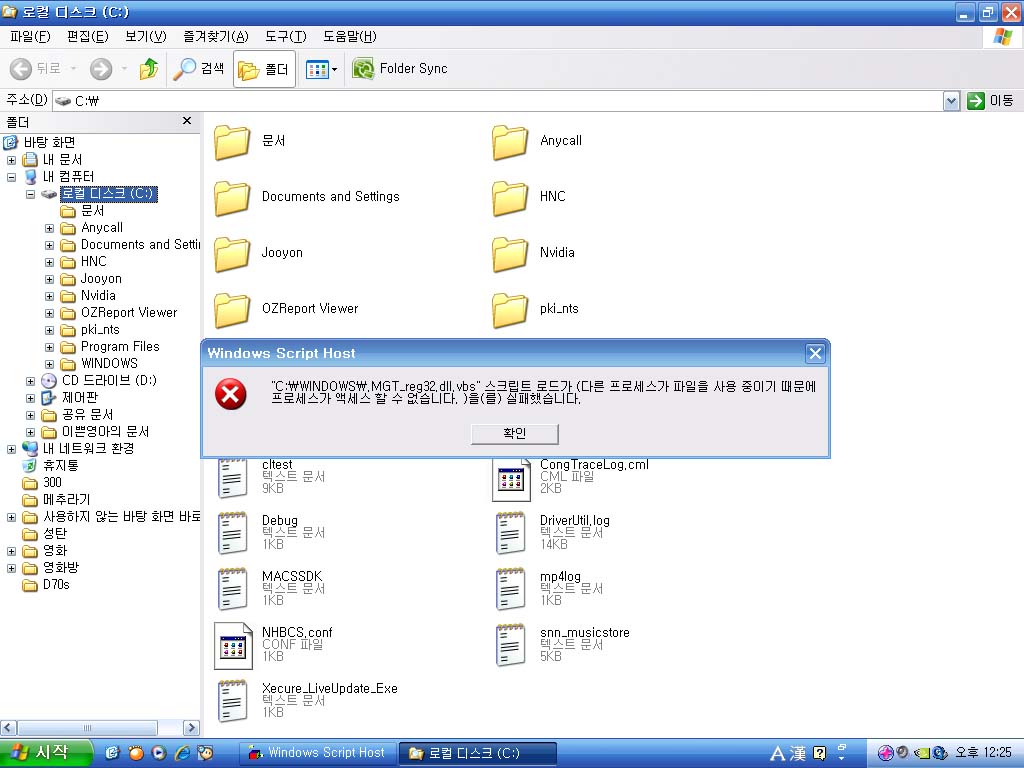Image resolution: width=1024 pixels, height=768 pixels.
Task: Open the 도움말(H) menu
Action: point(349,37)
